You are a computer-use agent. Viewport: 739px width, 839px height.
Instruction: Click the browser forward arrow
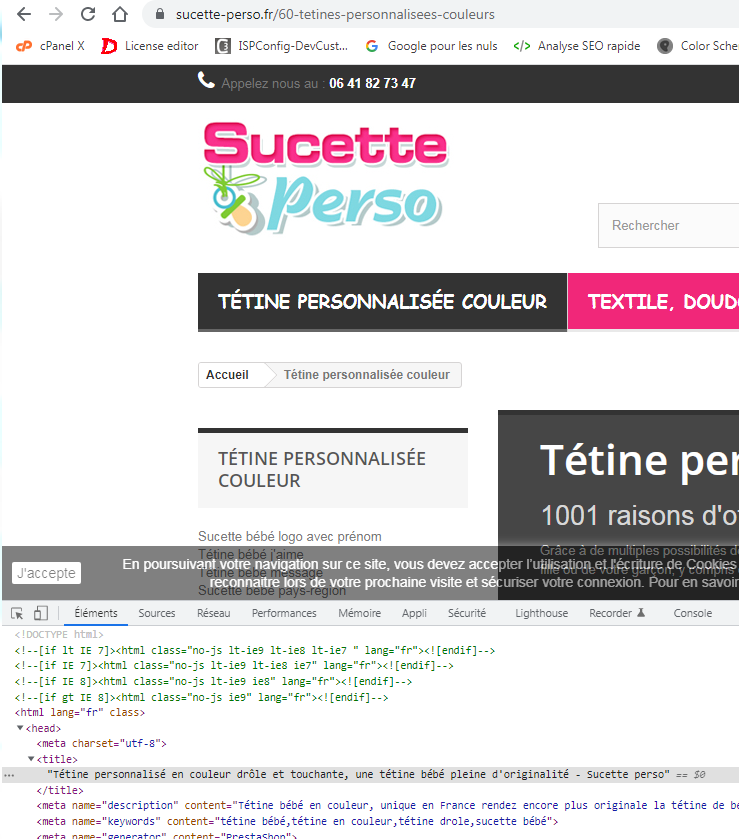click(x=56, y=14)
